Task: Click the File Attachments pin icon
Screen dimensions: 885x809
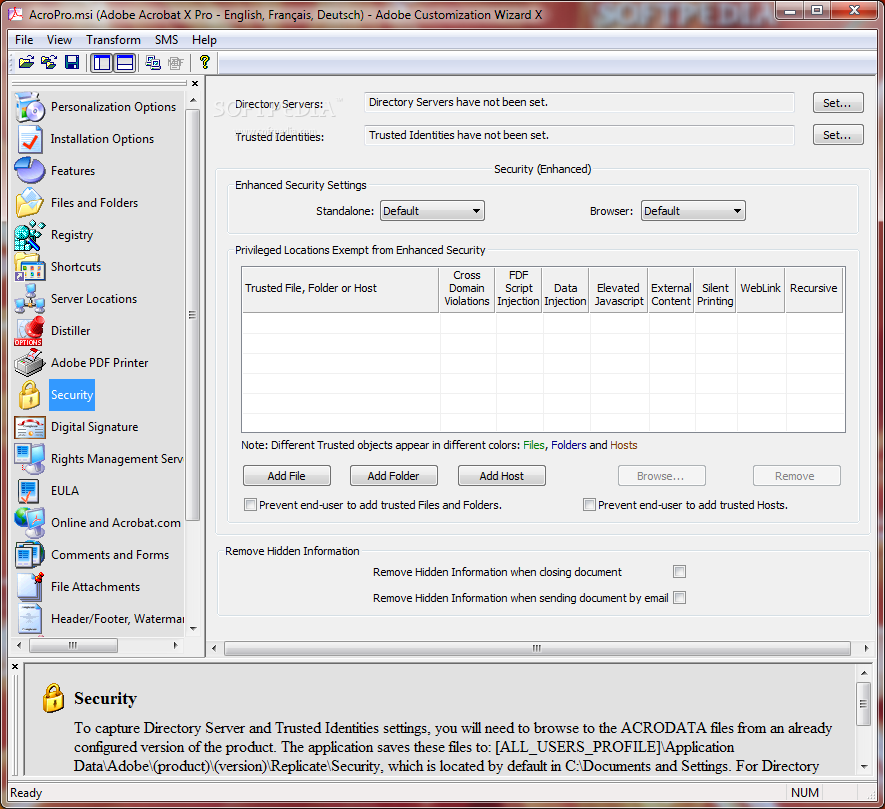Action: pos(29,587)
